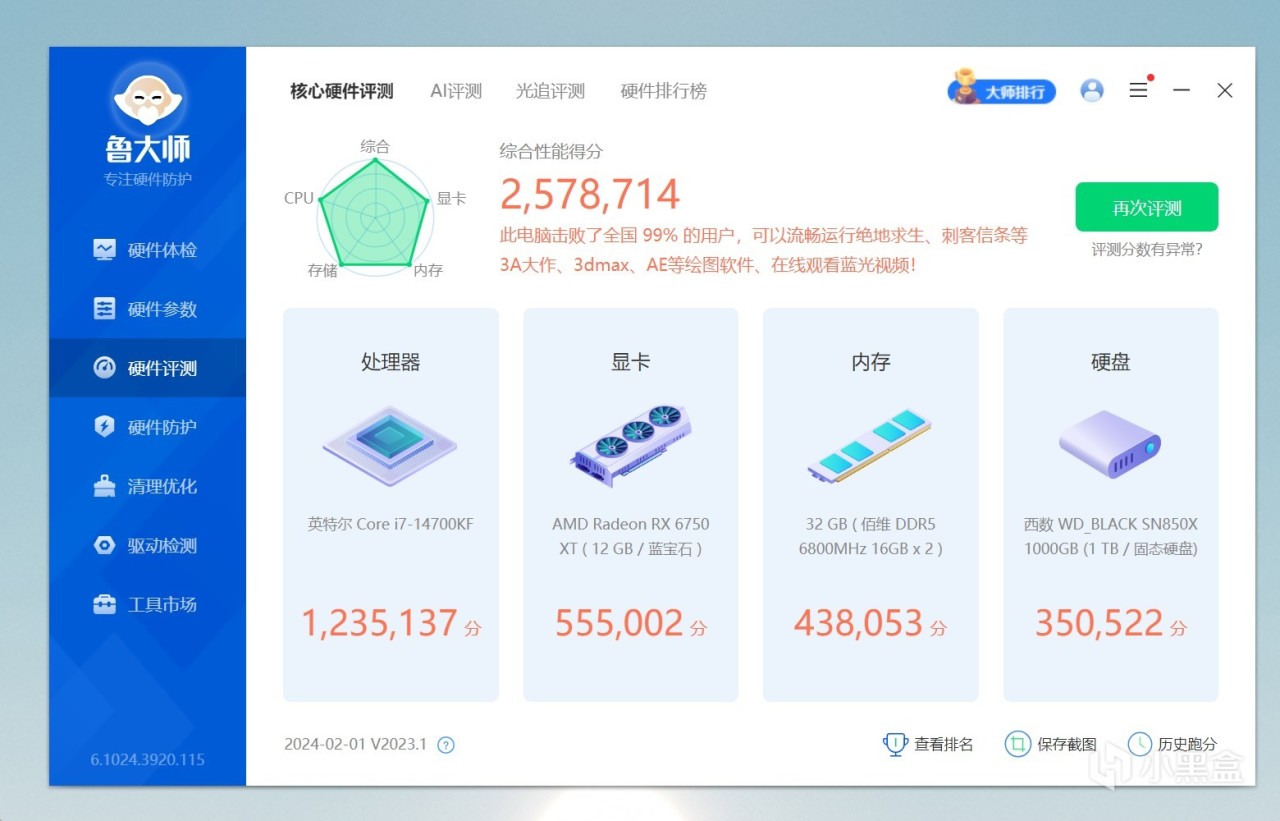1280x821 pixels.
Task: Click the total score 2,578,714
Action: coord(590,194)
